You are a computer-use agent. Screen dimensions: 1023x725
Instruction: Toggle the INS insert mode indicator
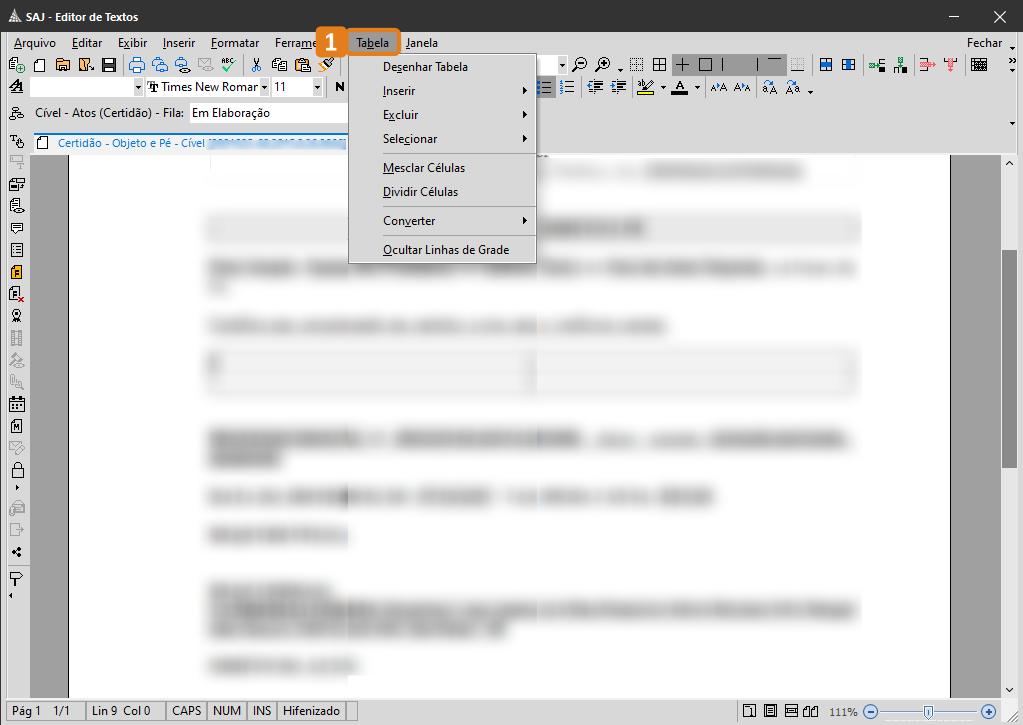point(262,711)
